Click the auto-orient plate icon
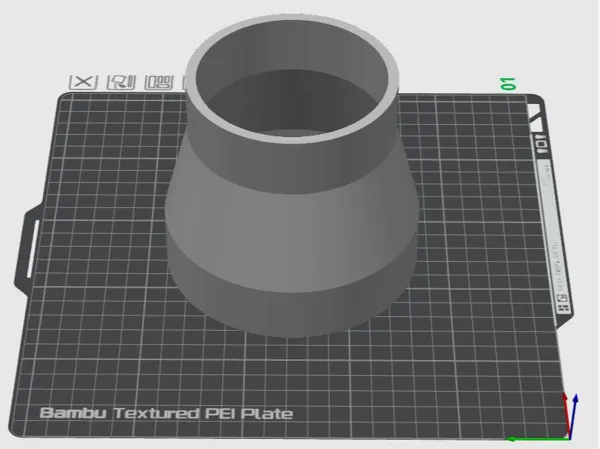 point(121,82)
